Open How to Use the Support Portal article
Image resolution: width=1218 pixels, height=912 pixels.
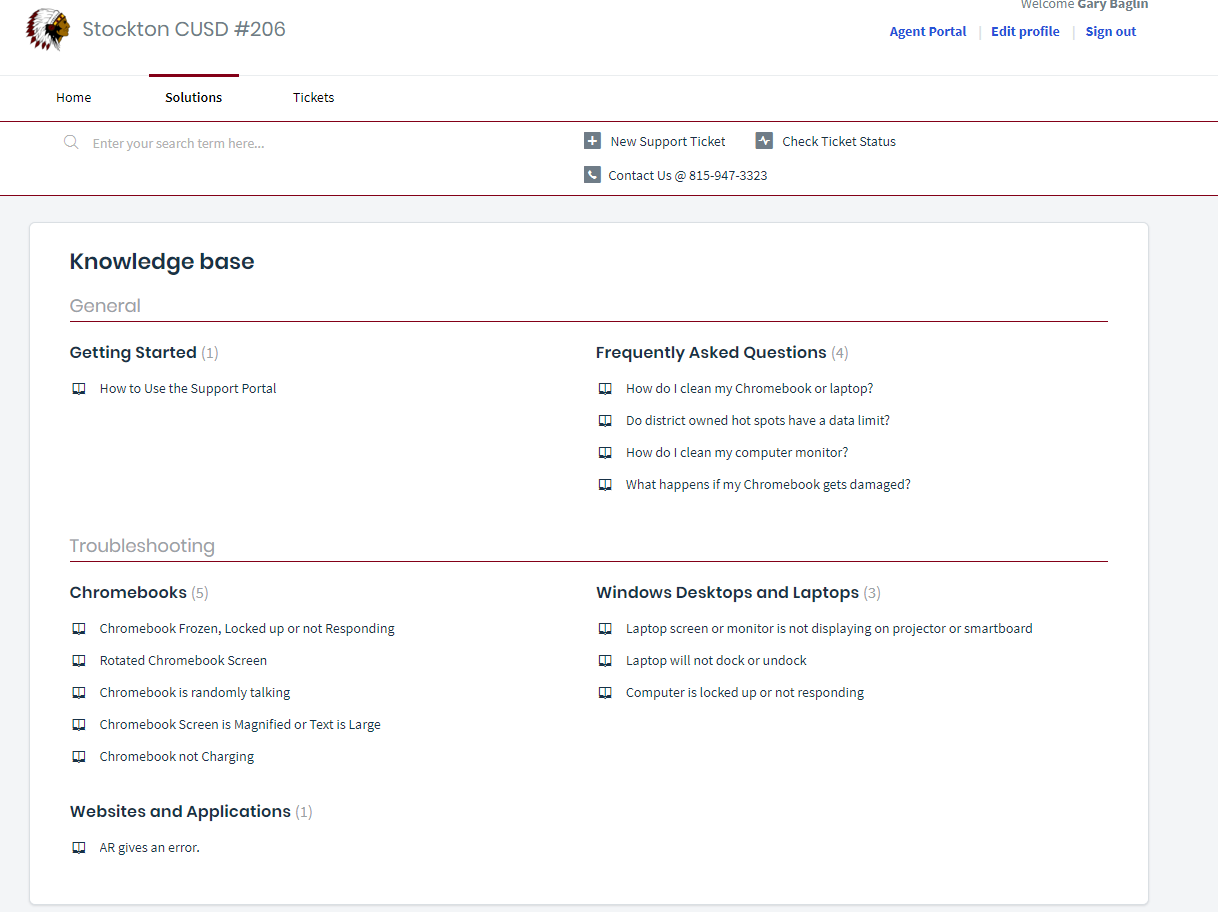click(188, 388)
